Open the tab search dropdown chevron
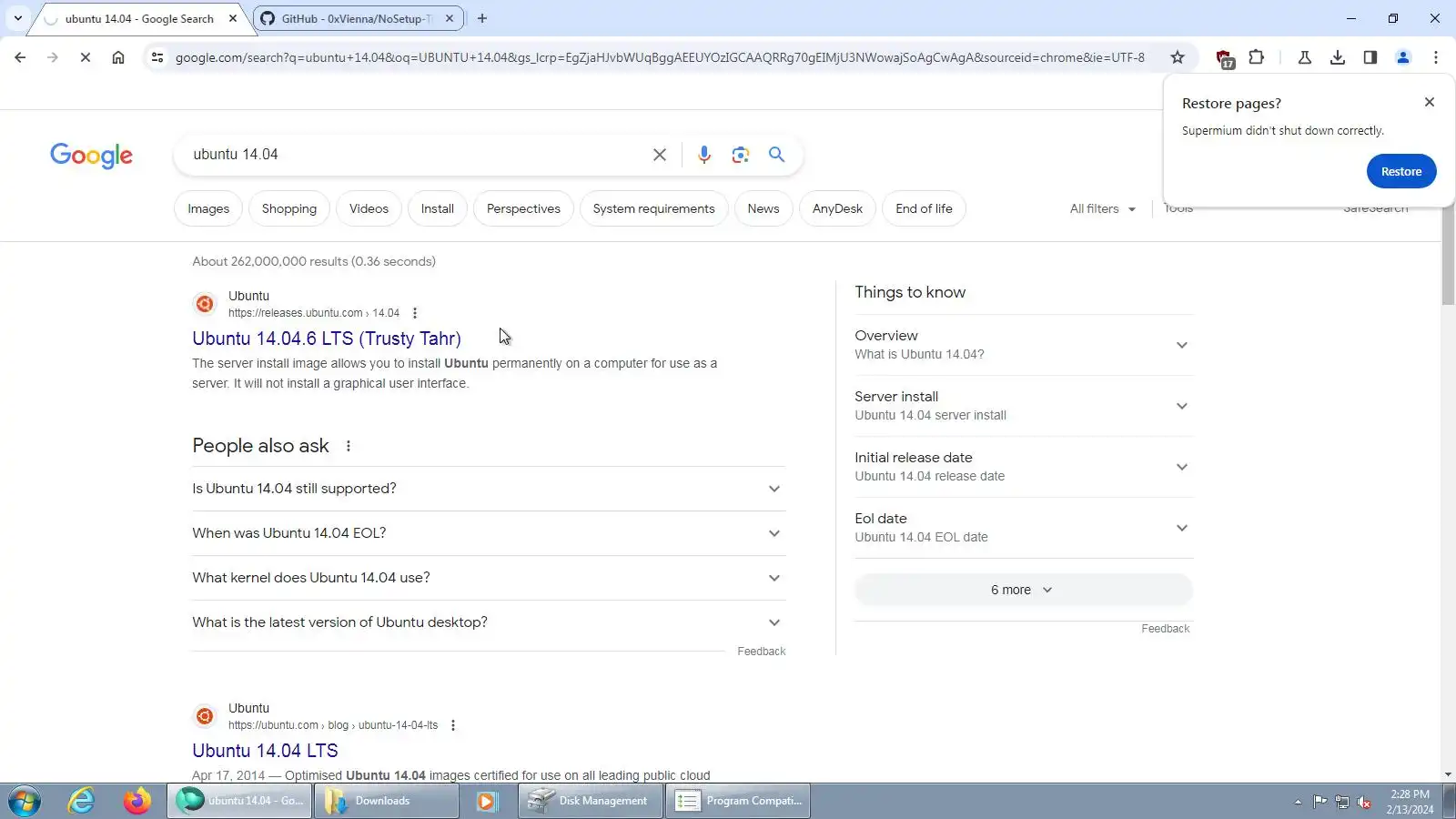1456x819 pixels. (17, 18)
